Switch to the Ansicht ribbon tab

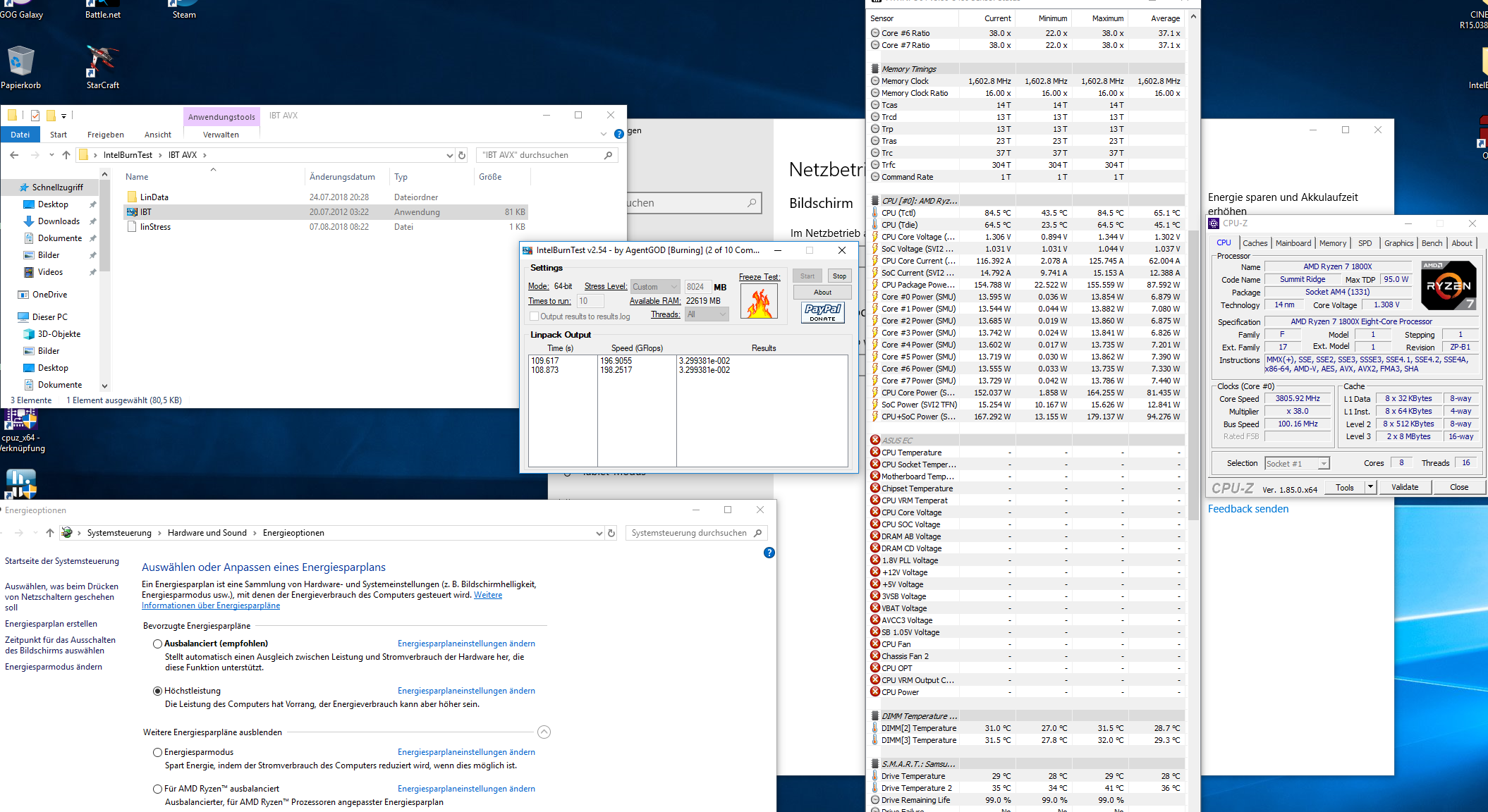158,135
